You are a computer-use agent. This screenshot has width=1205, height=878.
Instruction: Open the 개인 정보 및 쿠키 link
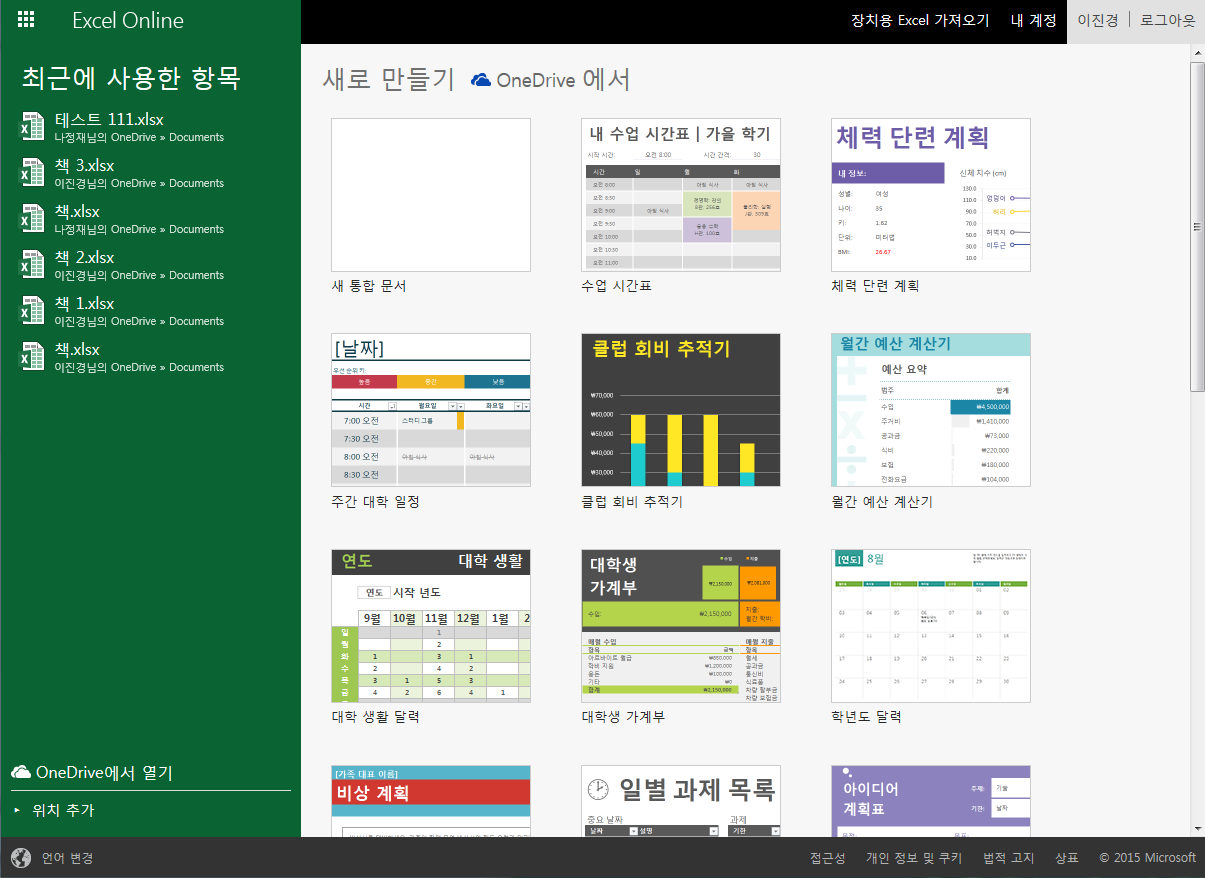[914, 858]
